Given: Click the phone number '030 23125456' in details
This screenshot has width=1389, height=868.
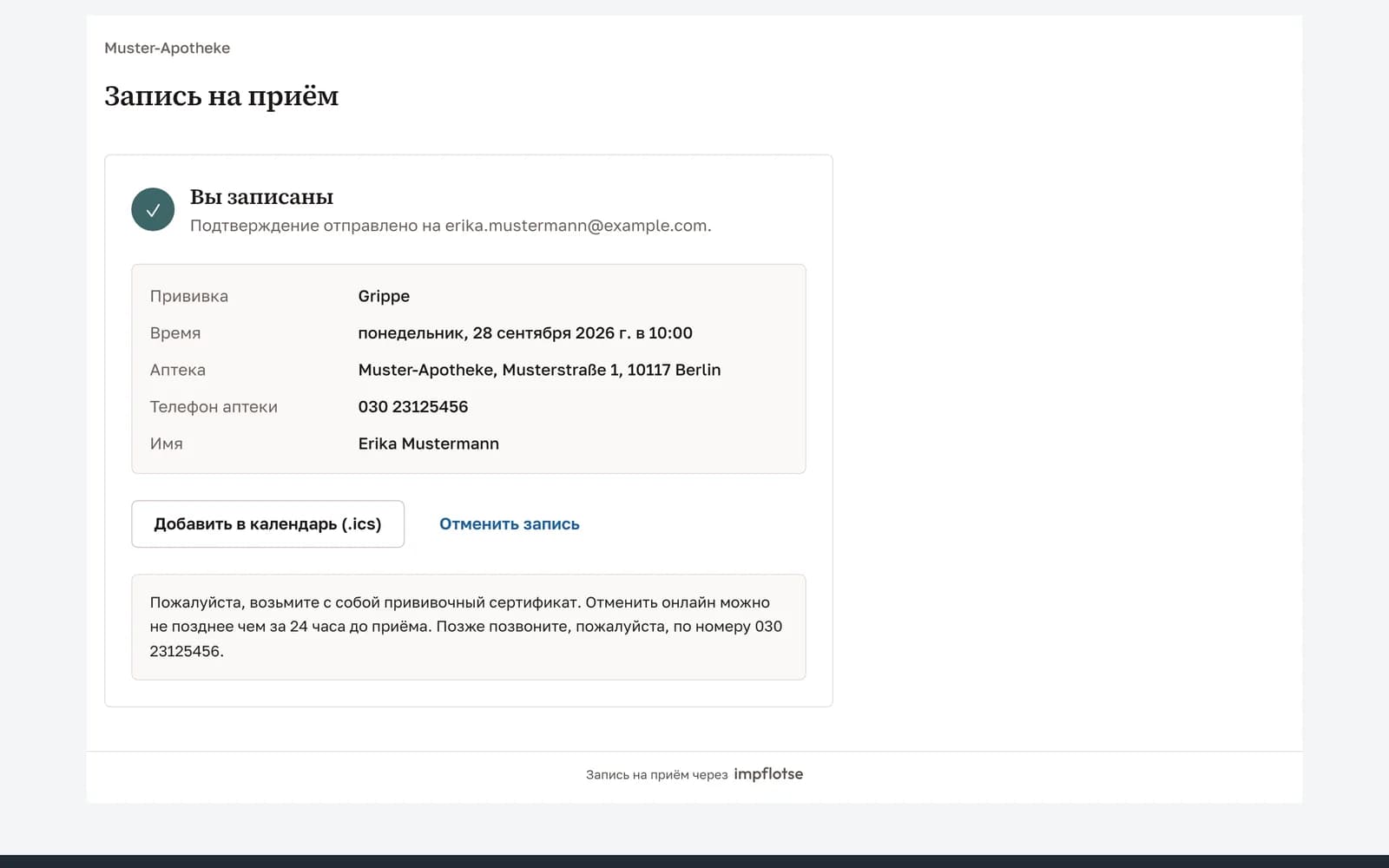Looking at the screenshot, I should pos(412,407).
